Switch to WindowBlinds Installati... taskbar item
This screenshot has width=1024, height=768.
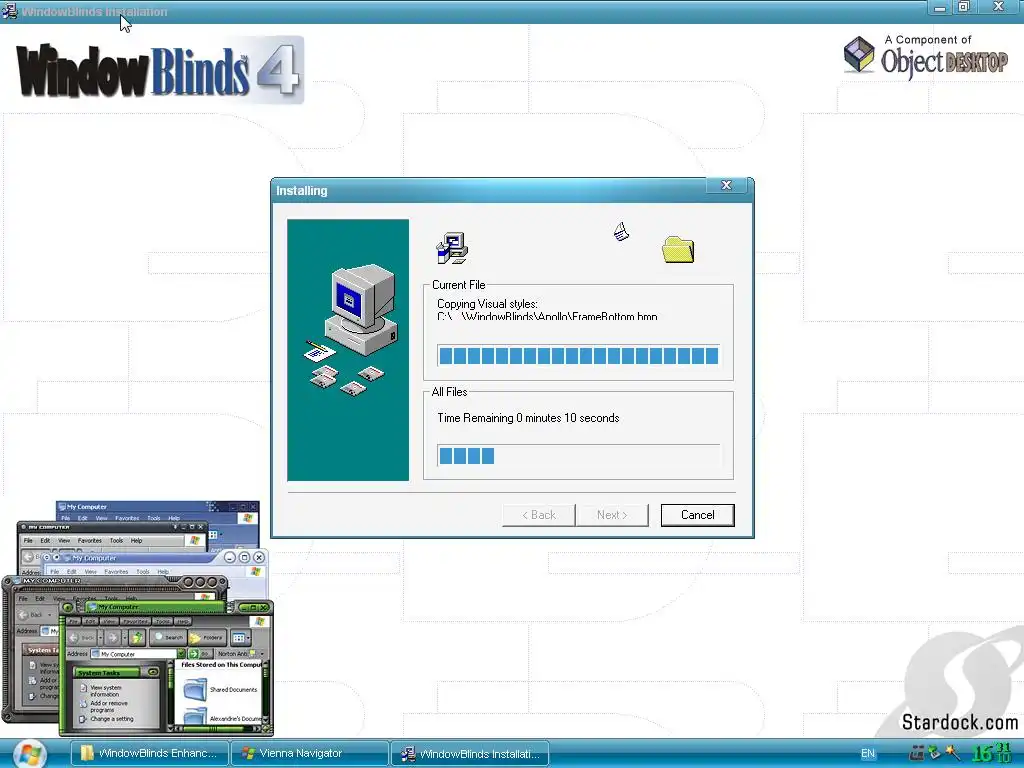tap(470, 753)
